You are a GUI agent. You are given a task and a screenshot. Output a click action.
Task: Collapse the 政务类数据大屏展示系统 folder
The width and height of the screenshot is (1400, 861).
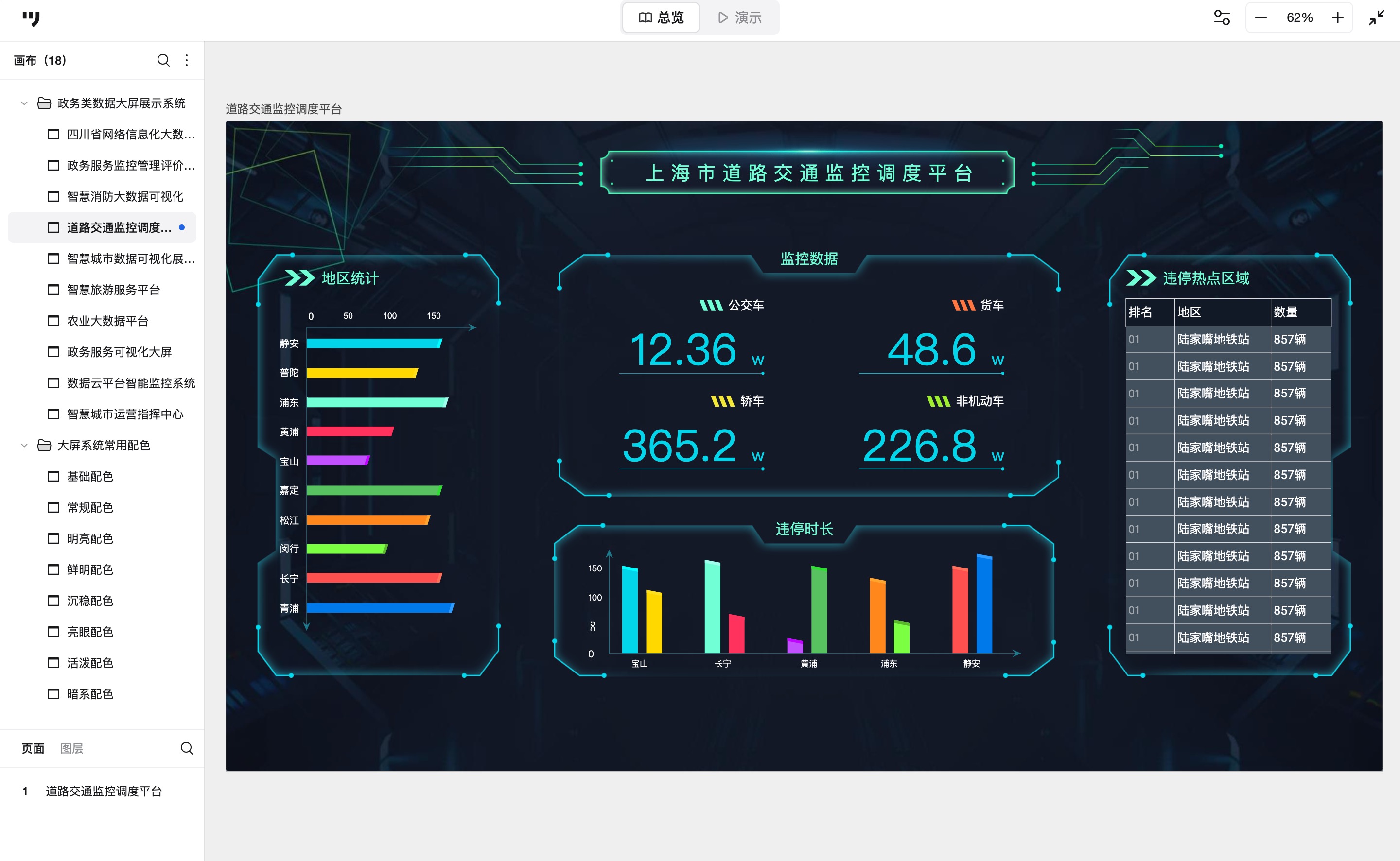point(24,103)
